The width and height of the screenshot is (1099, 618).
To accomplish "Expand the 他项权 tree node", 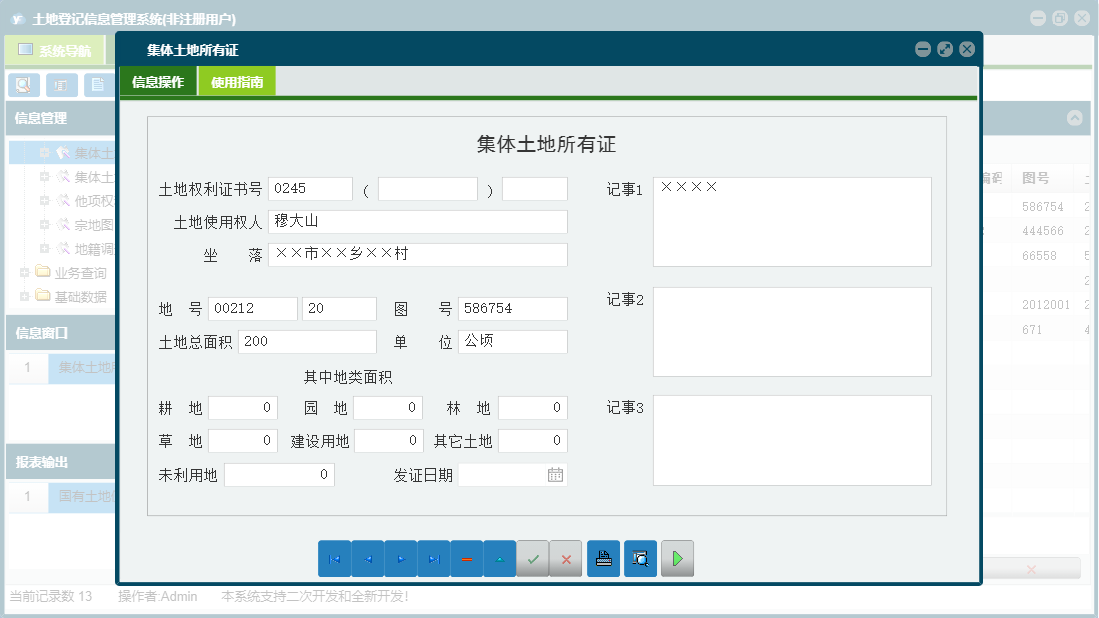I will pos(44,200).
